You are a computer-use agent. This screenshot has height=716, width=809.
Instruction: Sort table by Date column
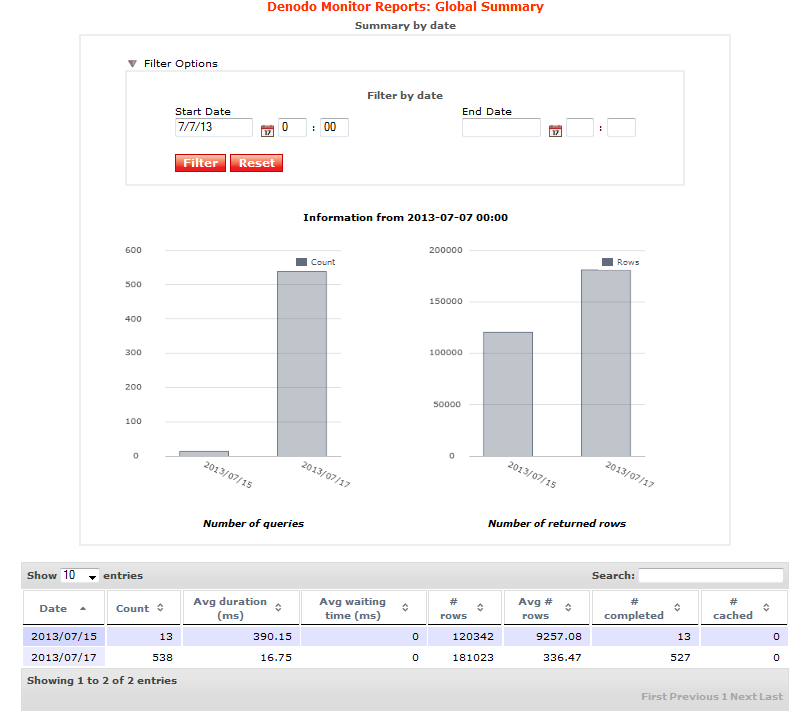[x=64, y=608]
